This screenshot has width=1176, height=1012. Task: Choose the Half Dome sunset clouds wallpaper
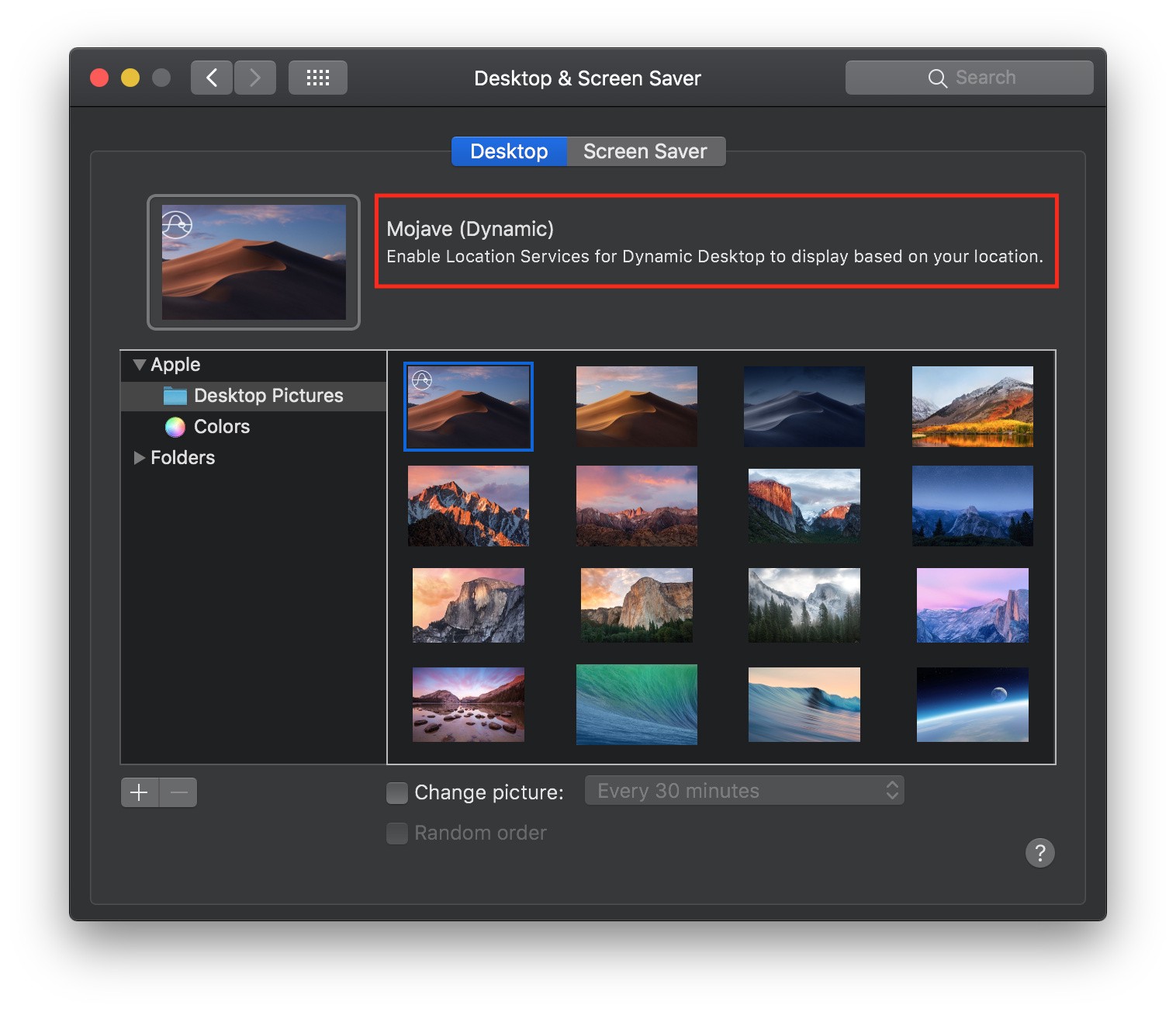coord(469,605)
